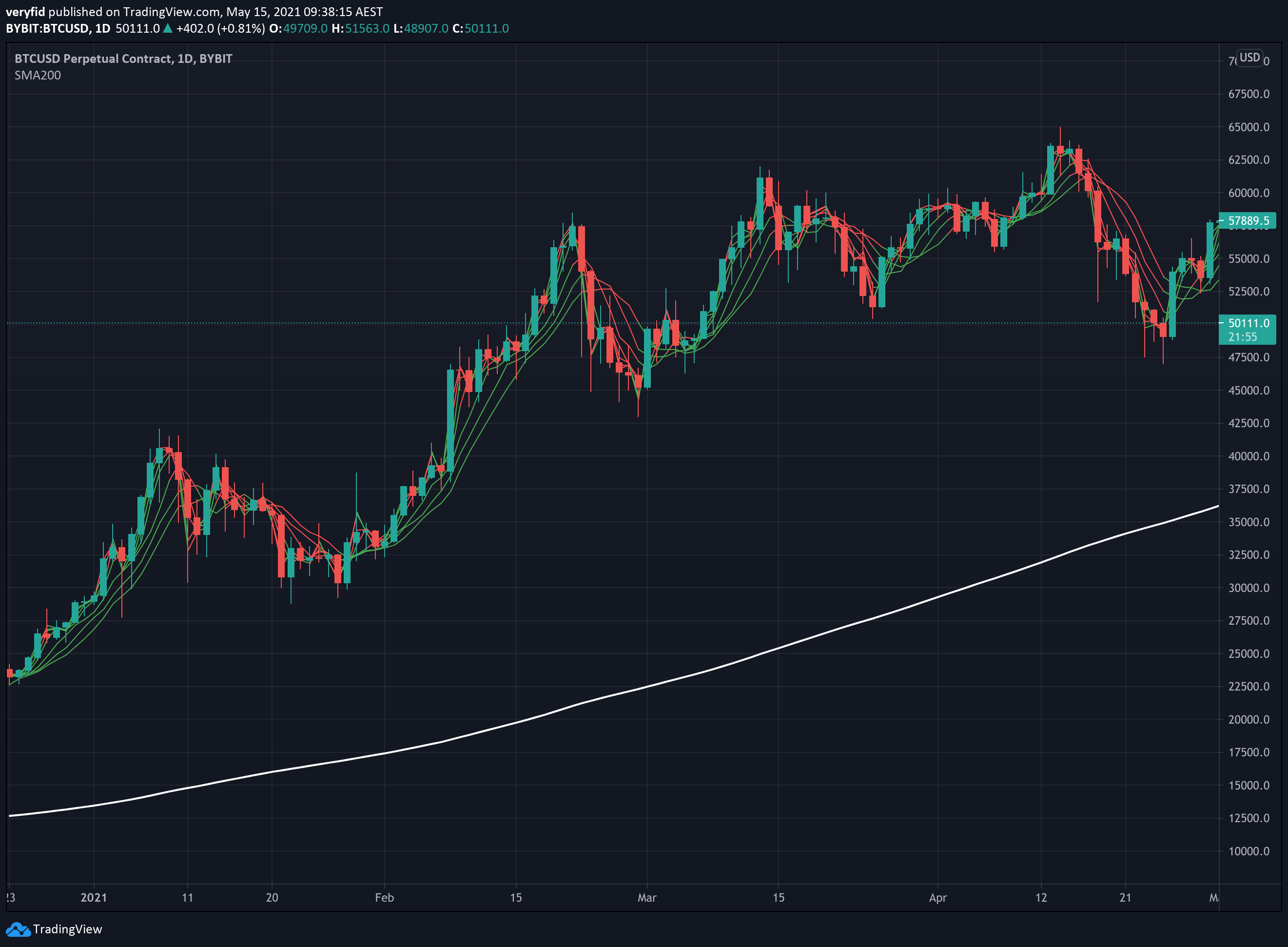Click the 15000.0 price axis label
The height and width of the screenshot is (947, 1288).
(x=1249, y=785)
